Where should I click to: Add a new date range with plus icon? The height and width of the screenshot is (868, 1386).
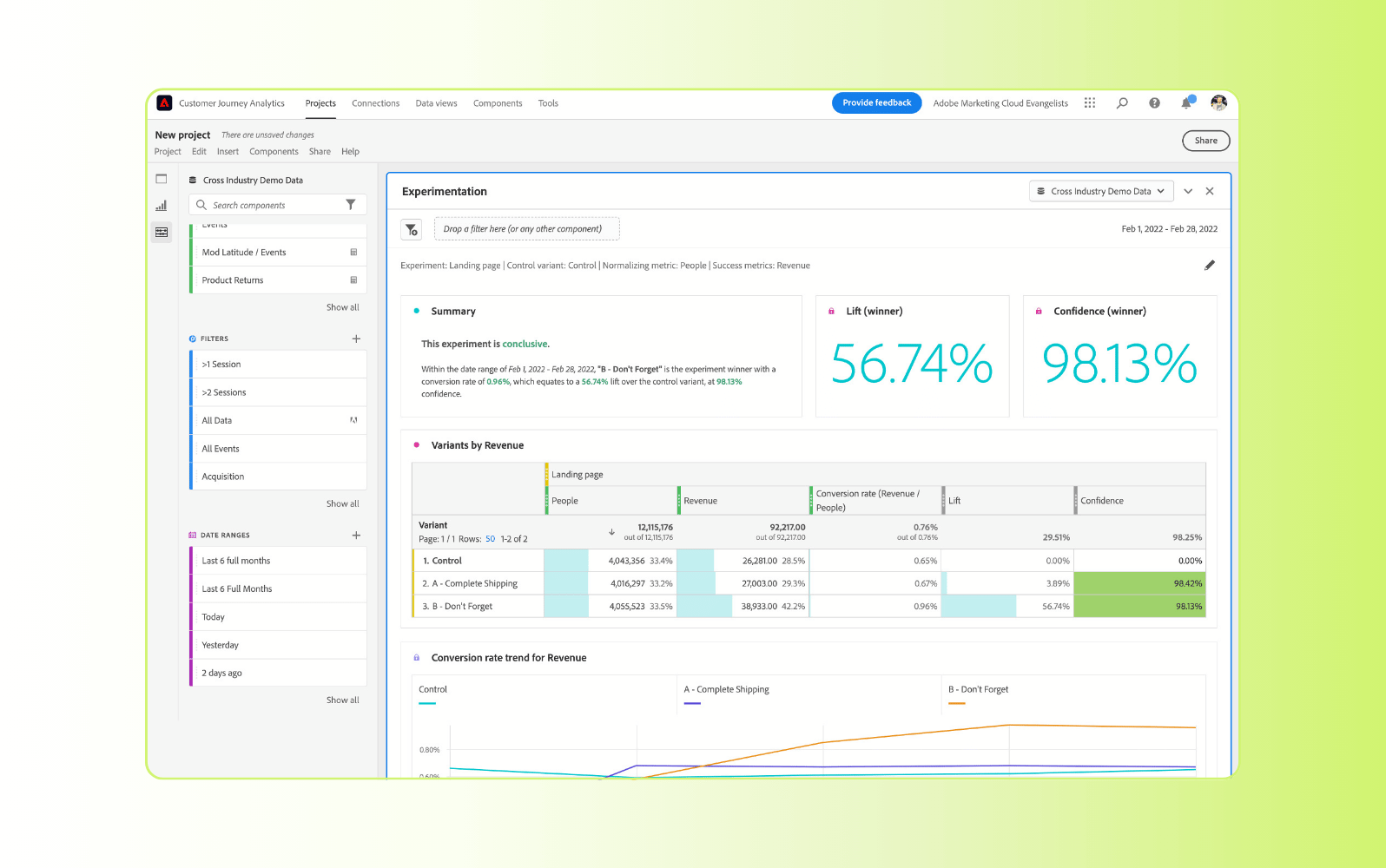(356, 535)
